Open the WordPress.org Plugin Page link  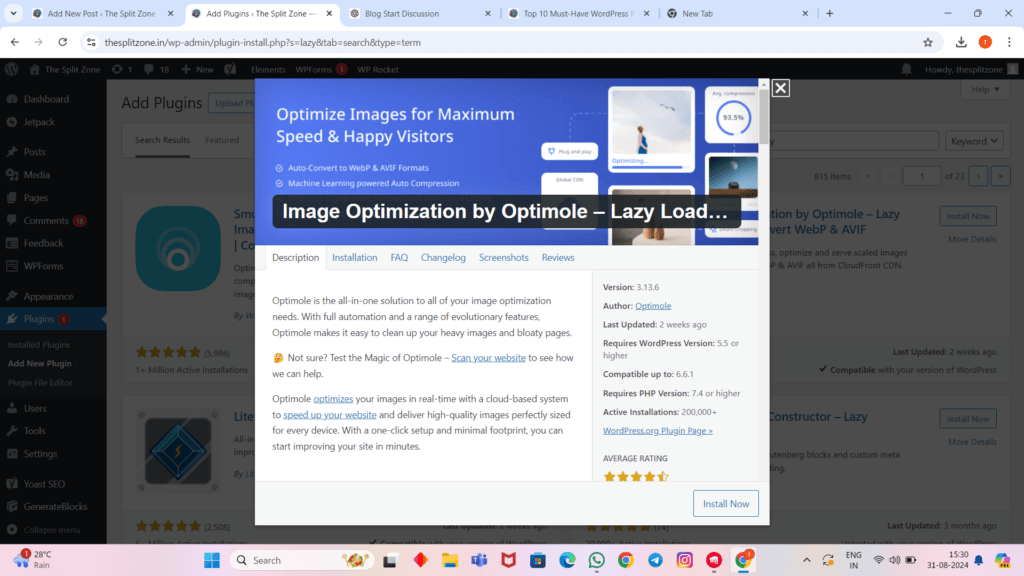coord(658,430)
